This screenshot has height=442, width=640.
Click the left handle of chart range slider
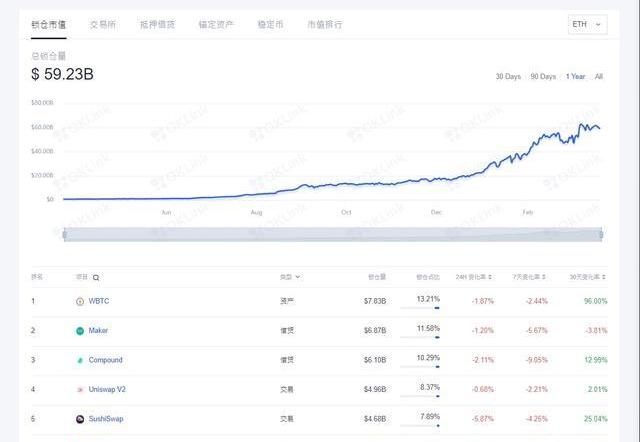tap(64, 234)
